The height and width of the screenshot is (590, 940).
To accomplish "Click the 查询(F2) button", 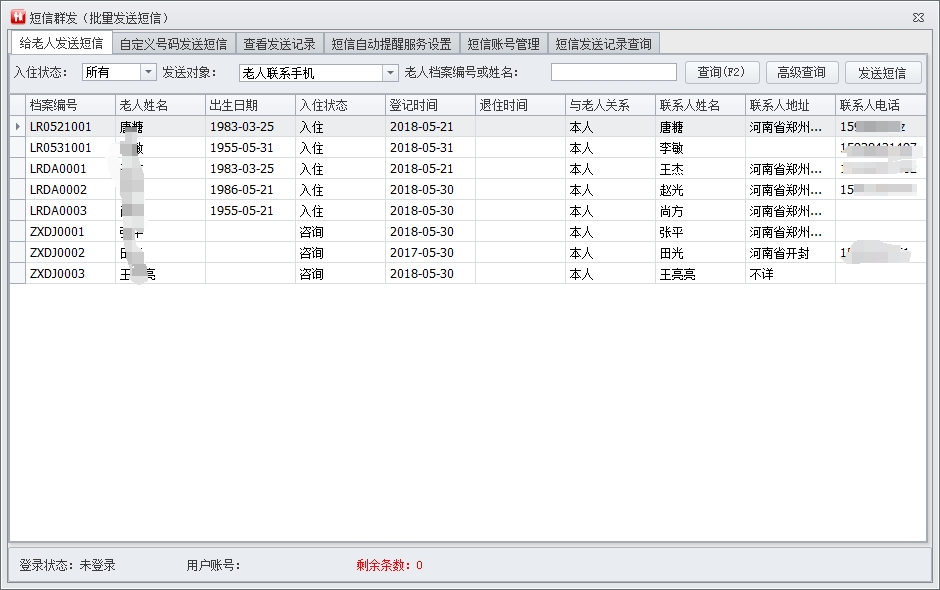I will tap(722, 72).
